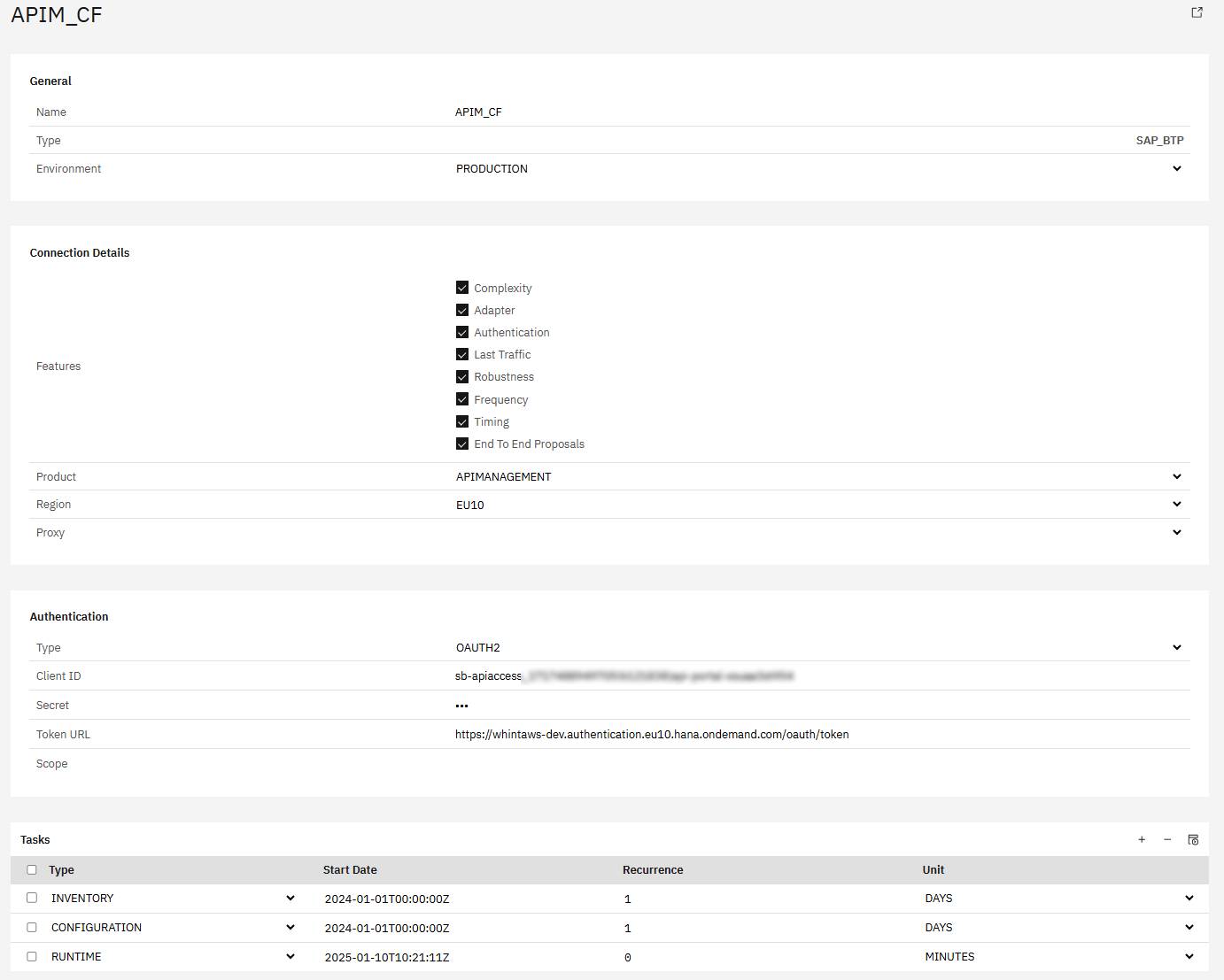Uncheck the Complexity feature
Viewport: 1224px width, 980px height.
[462, 287]
